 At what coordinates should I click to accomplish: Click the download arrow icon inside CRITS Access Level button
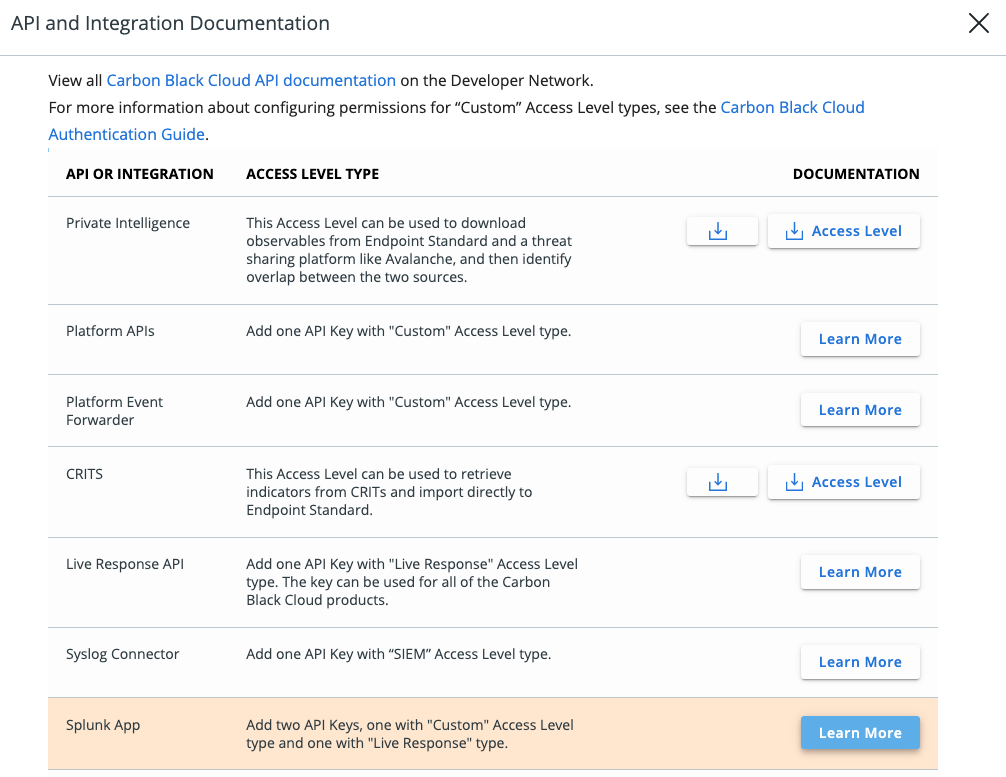(794, 482)
